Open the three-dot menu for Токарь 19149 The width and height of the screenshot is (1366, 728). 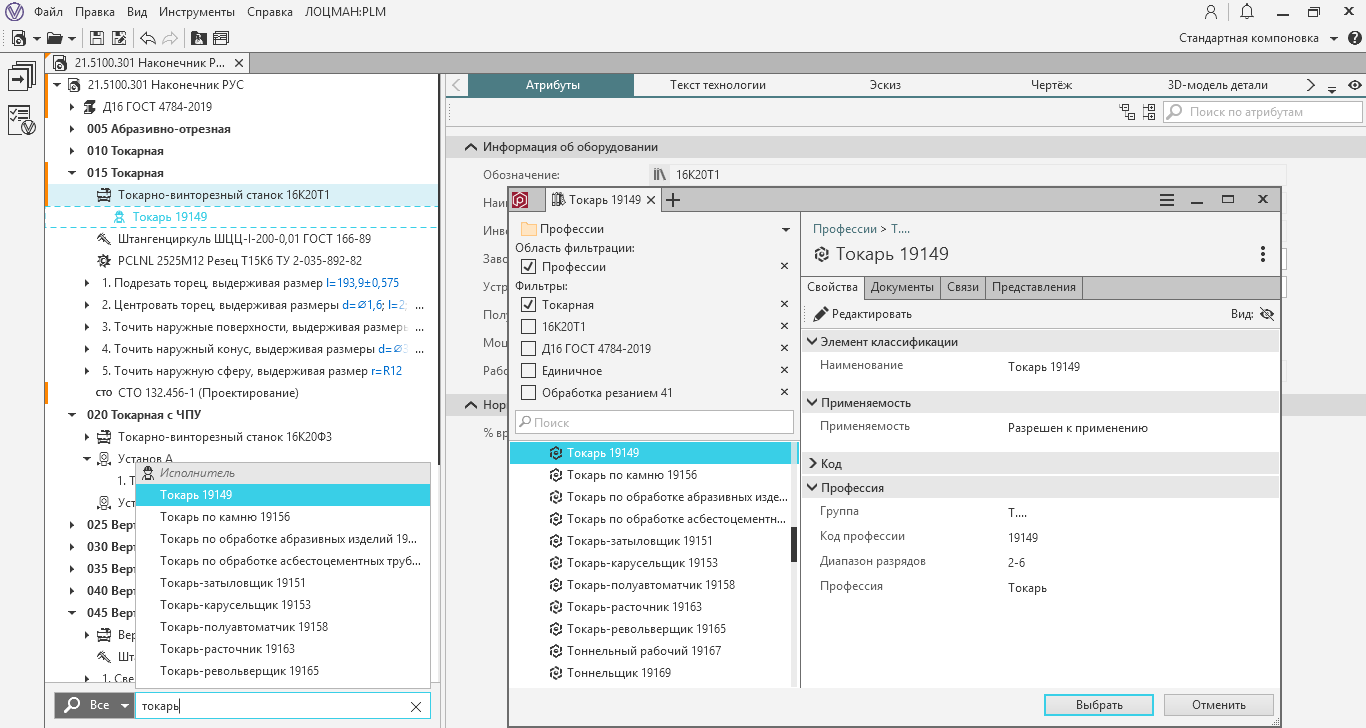[x=1263, y=254]
